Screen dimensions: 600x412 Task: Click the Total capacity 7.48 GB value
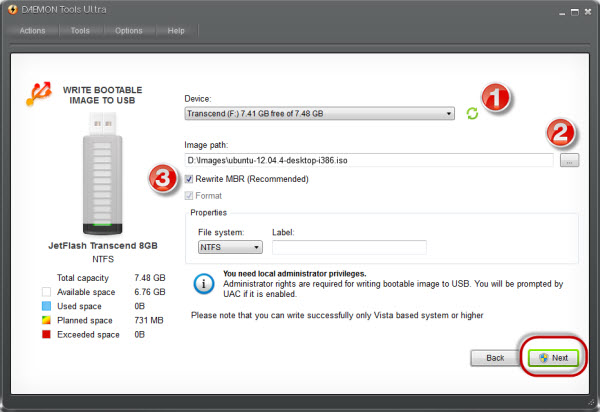coord(150,278)
